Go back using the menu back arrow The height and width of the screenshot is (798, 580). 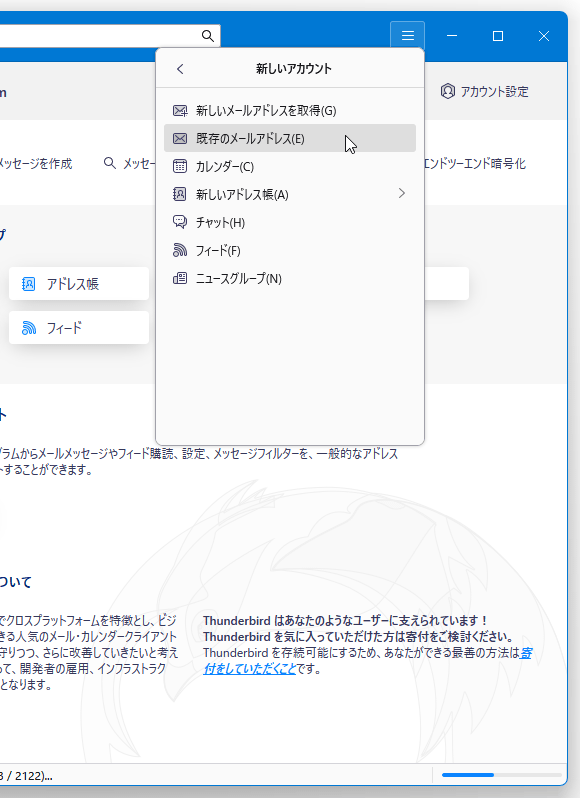coord(180,69)
